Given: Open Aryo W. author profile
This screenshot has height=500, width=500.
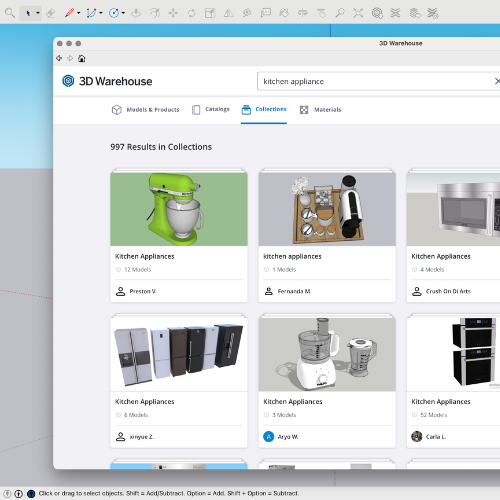Looking at the screenshot, I should [281, 437].
